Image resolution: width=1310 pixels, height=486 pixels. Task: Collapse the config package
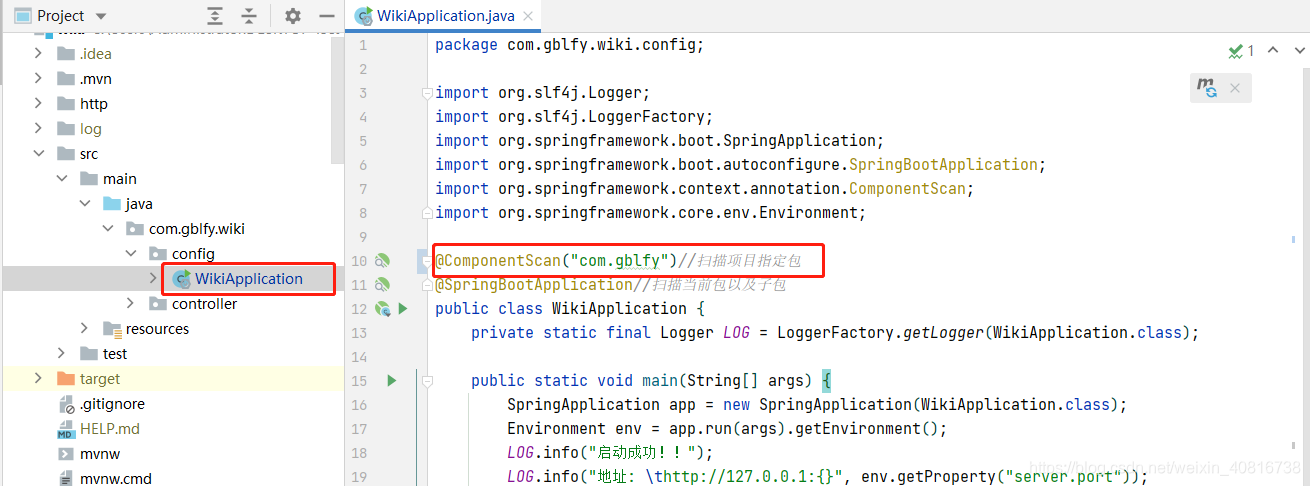point(130,254)
